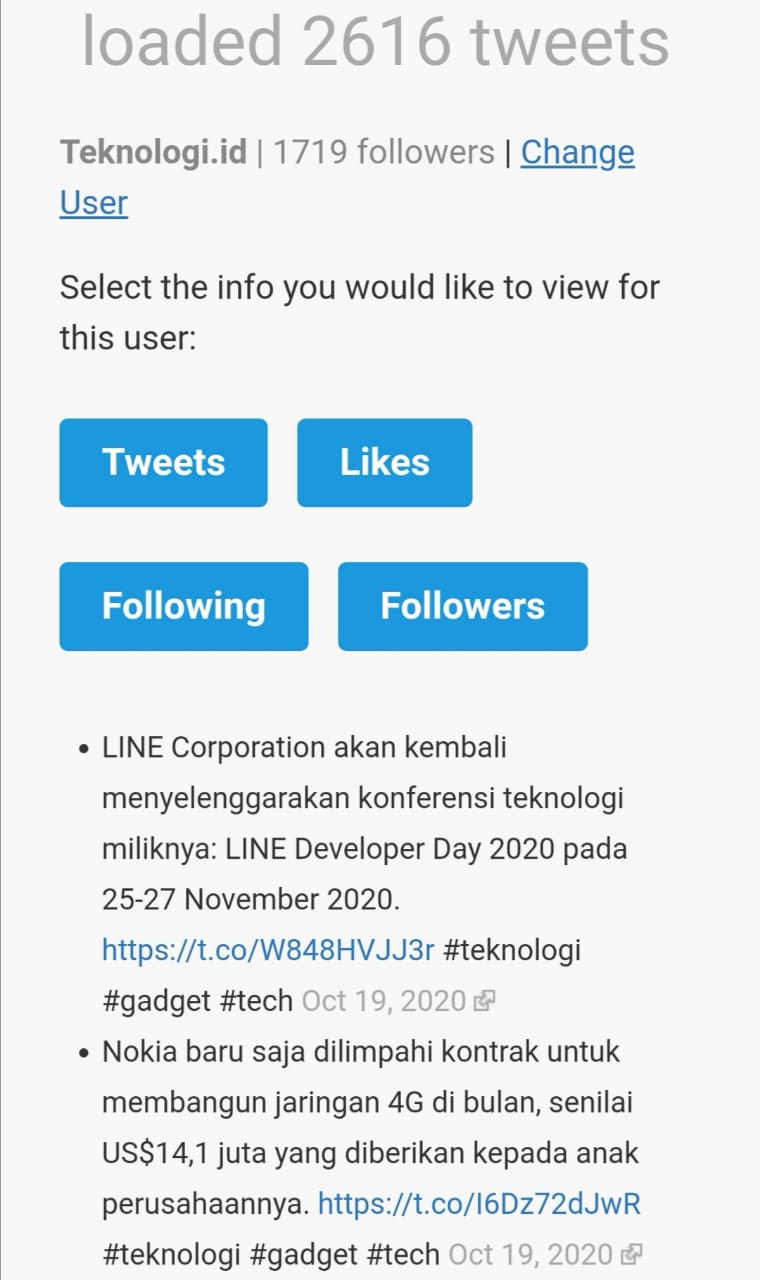View the Following list
Screen dimensions: 760x1280
[183, 606]
